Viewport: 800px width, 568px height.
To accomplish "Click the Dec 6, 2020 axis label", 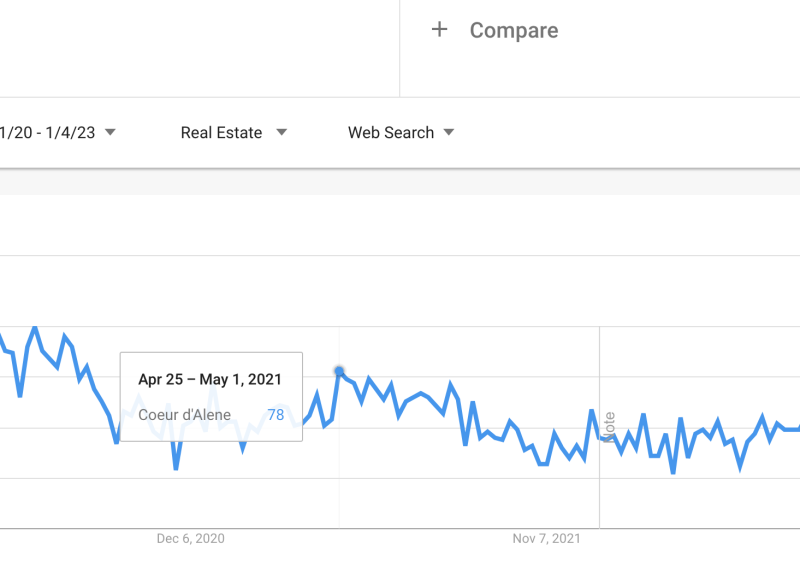I will (x=190, y=538).
